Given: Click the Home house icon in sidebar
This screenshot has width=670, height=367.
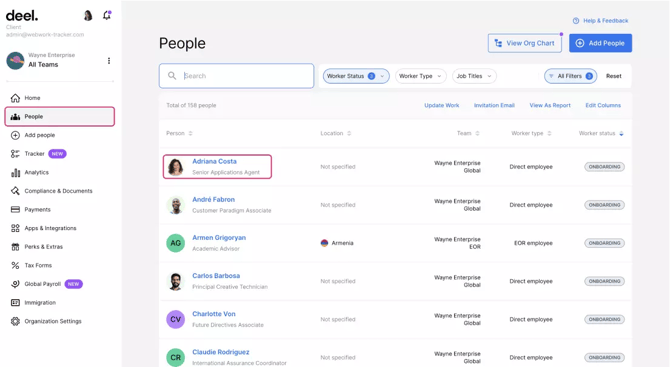Looking at the screenshot, I should [x=15, y=98].
